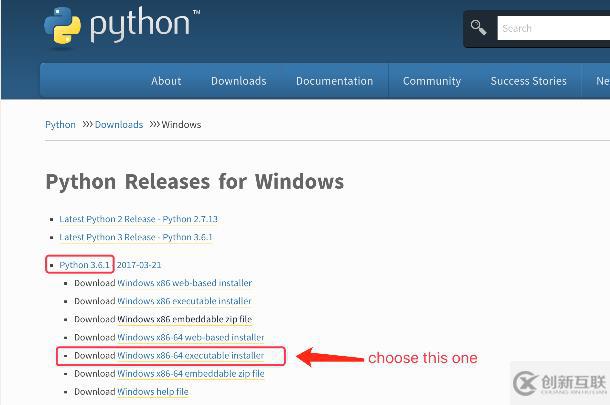Click Windows breadcrumb text
The height and width of the screenshot is (405, 610).
(181, 124)
